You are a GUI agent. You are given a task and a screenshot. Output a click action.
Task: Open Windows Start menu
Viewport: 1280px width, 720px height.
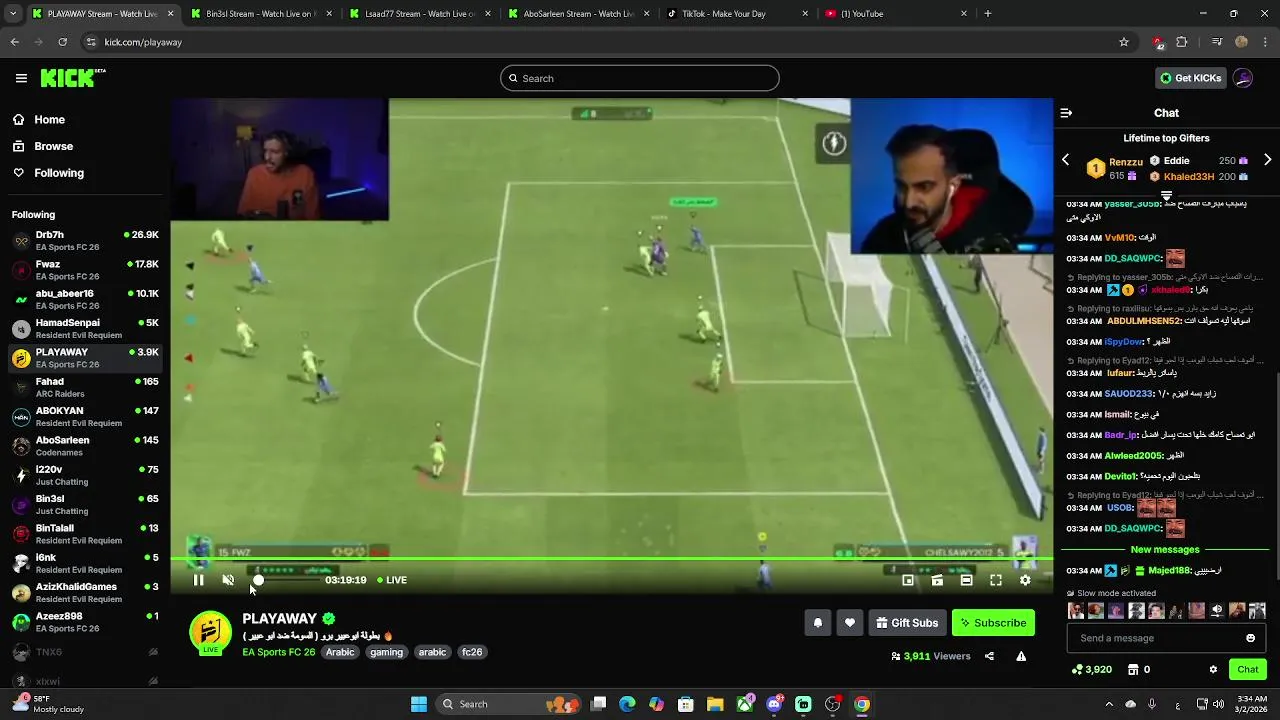[x=419, y=704]
